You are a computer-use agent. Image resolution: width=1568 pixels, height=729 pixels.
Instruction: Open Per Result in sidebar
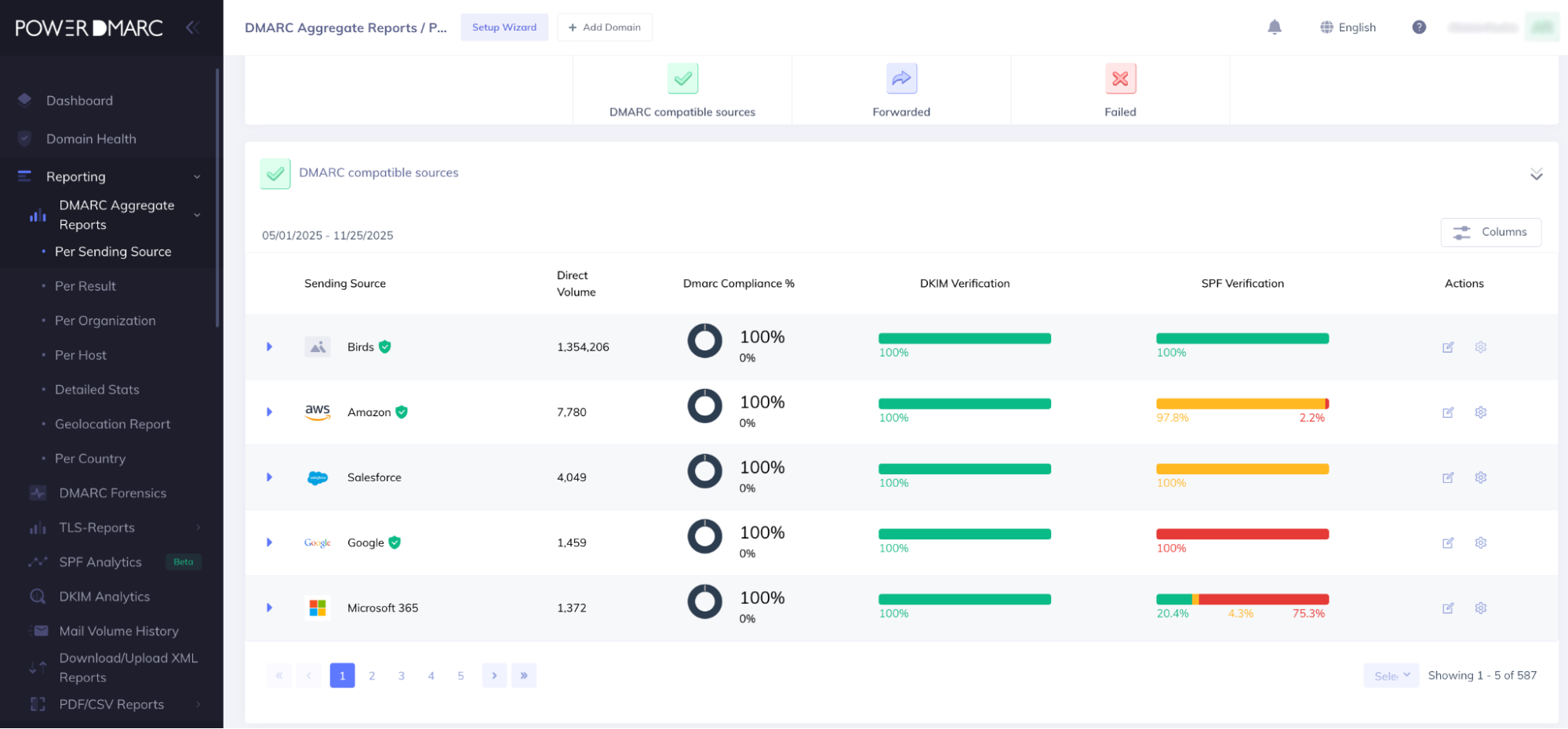tap(85, 286)
